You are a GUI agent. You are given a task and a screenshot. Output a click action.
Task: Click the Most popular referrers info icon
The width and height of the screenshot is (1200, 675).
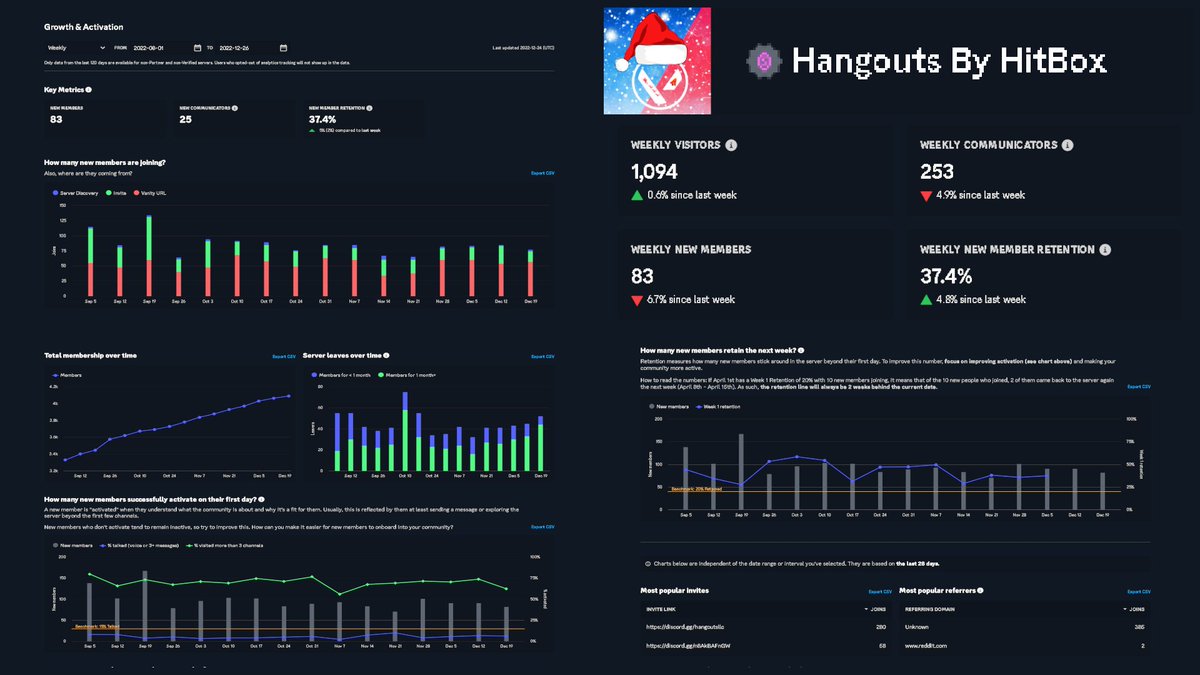[x=981, y=592]
